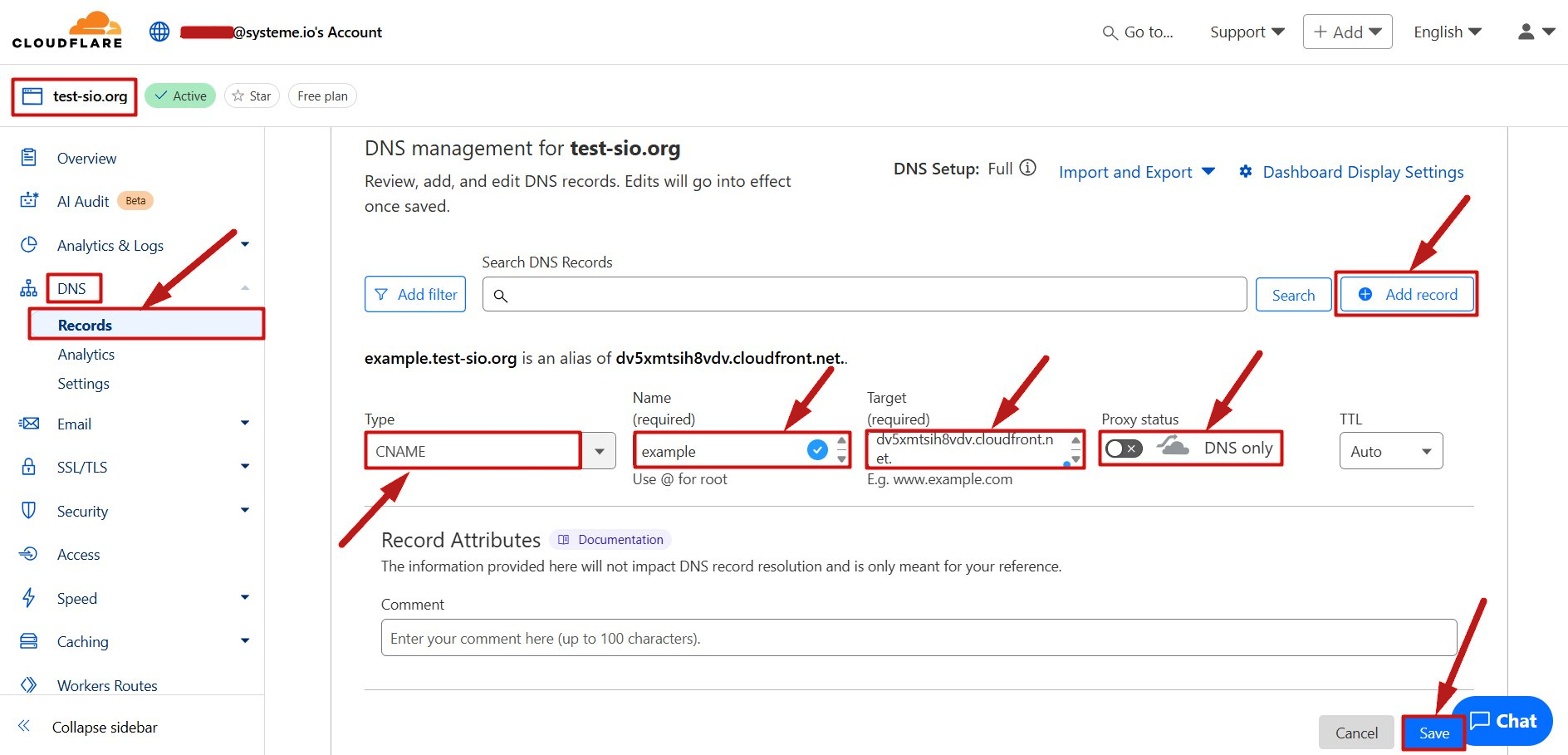Click the Security shield icon
The image size is (1568, 755).
coord(29,511)
